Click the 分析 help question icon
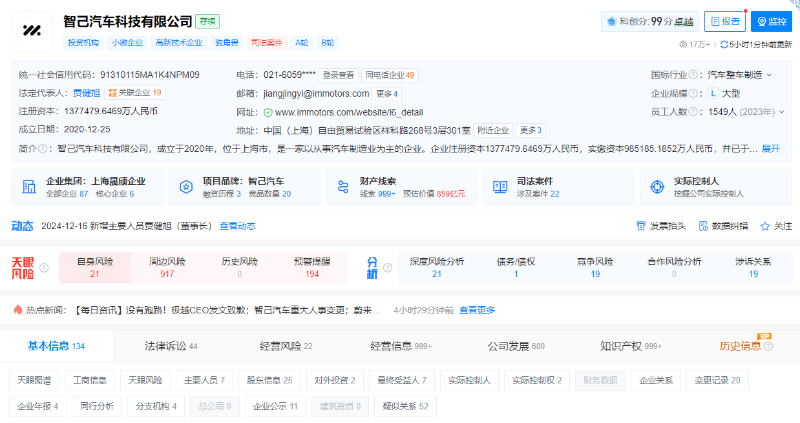The image size is (800, 423). (x=387, y=267)
